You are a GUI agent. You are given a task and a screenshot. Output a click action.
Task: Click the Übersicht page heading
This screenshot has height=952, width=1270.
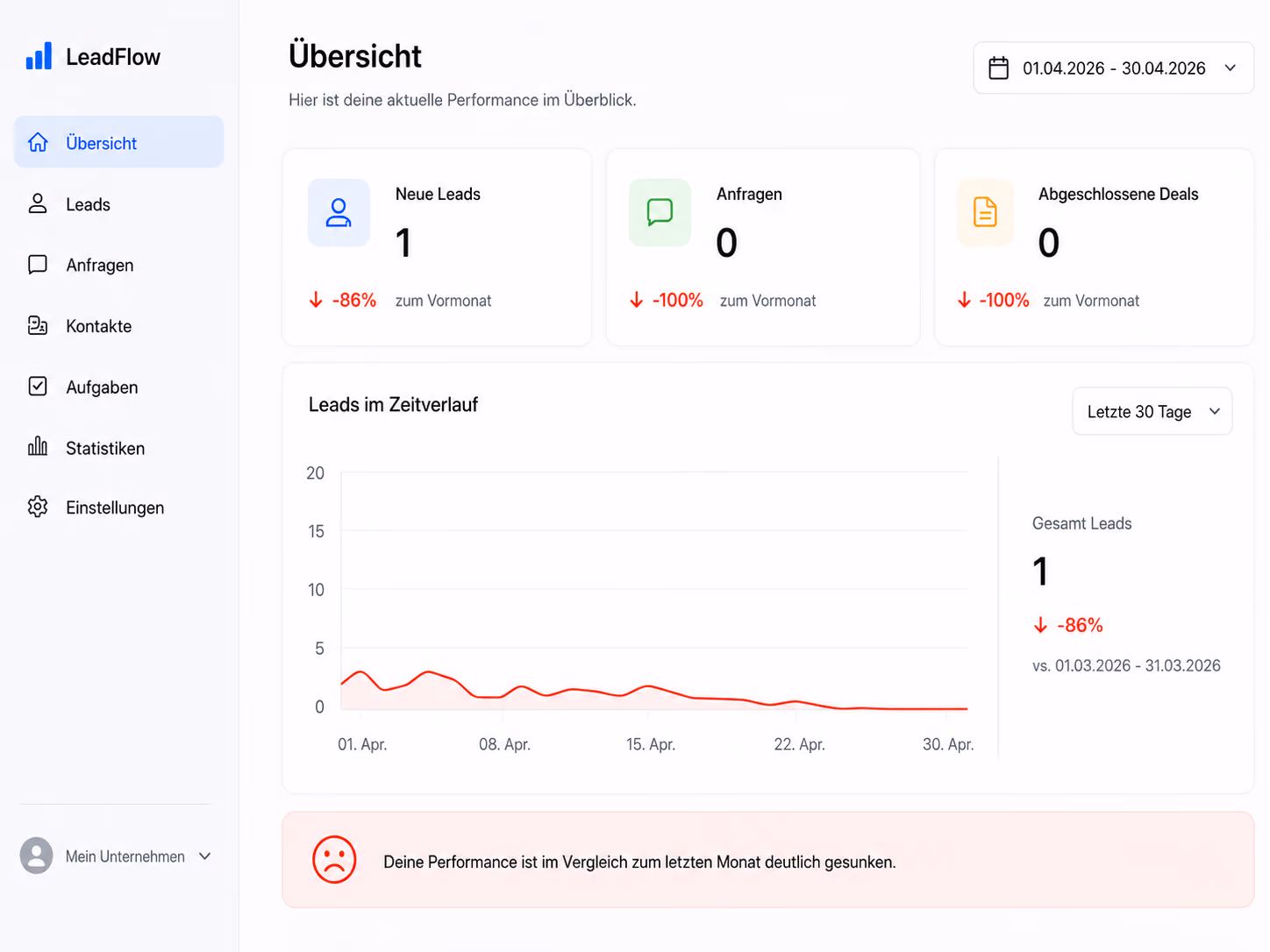[355, 56]
